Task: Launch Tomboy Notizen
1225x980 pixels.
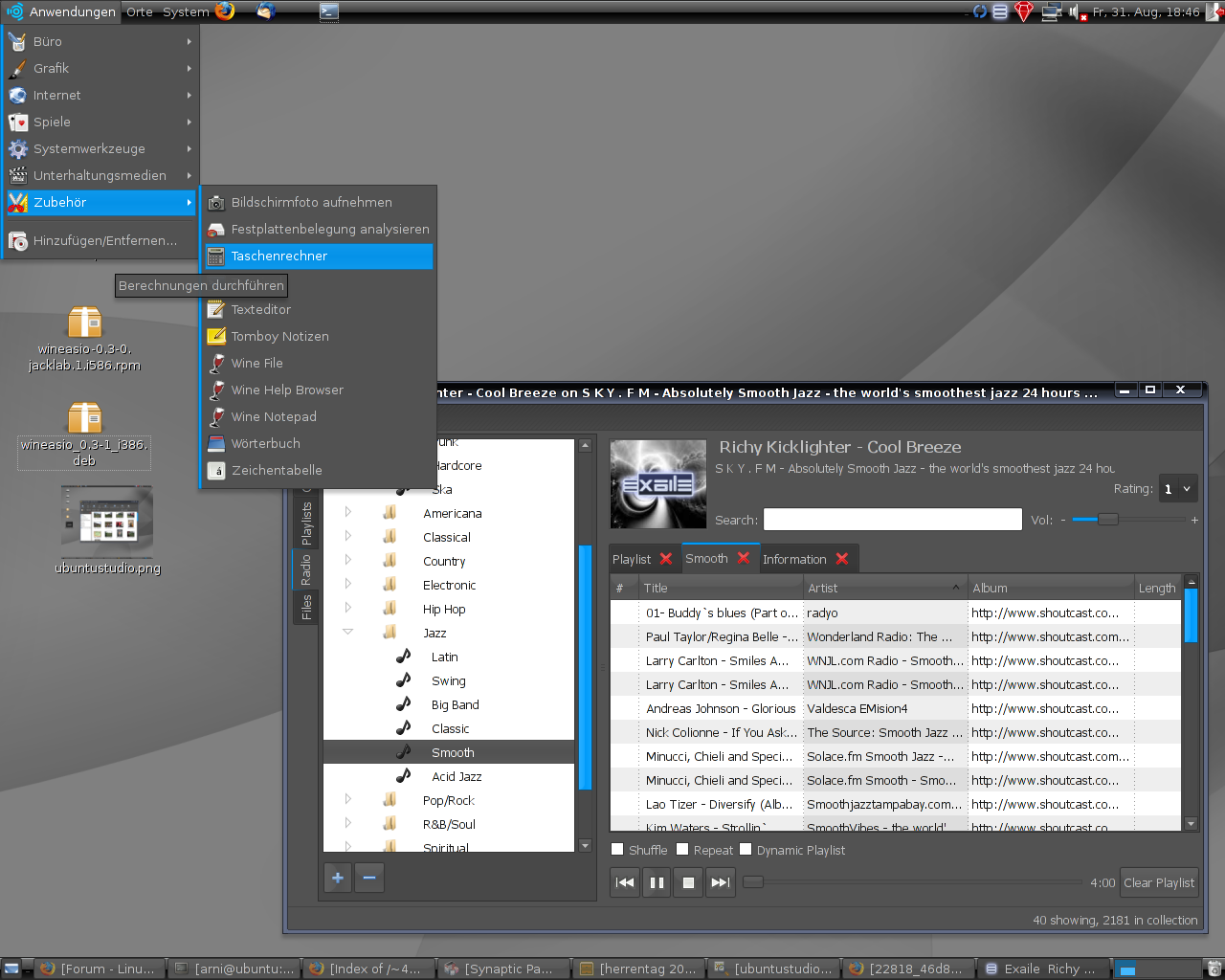Action: pyautogui.click(x=318, y=336)
